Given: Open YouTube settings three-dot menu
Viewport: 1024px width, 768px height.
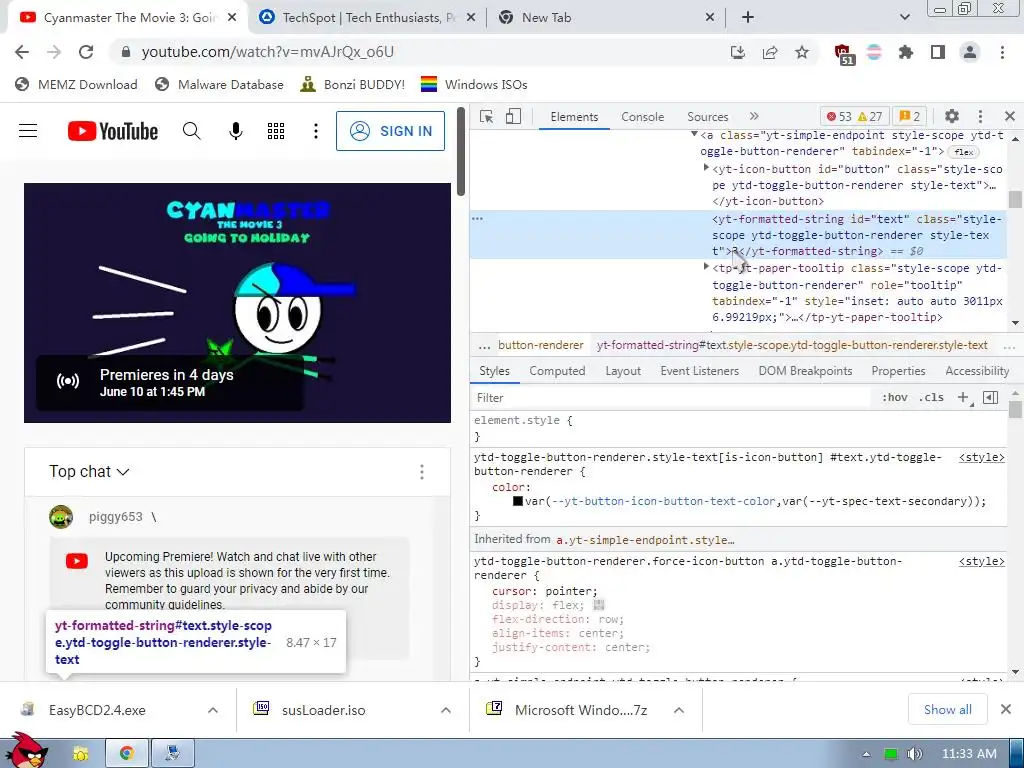Looking at the screenshot, I should pyautogui.click(x=315, y=131).
